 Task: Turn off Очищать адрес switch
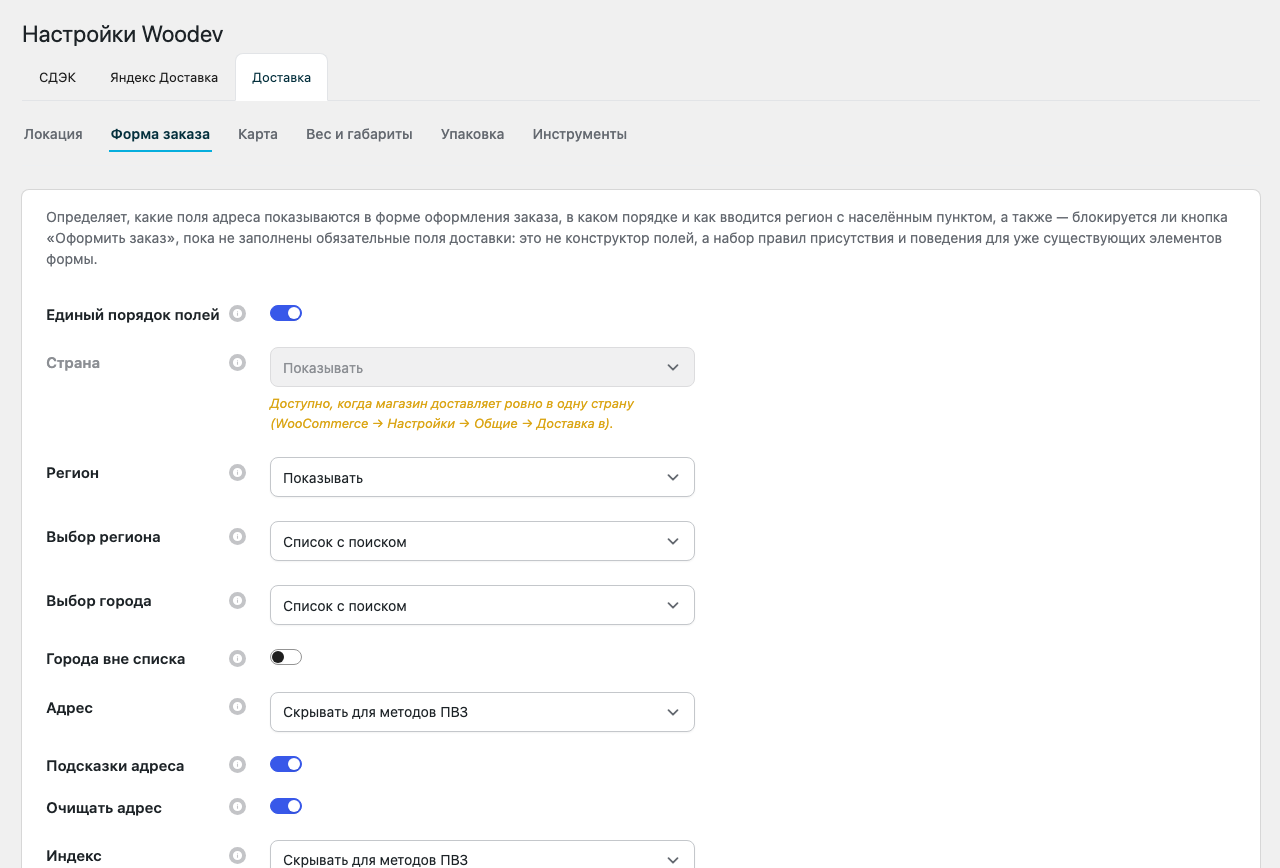click(x=286, y=806)
